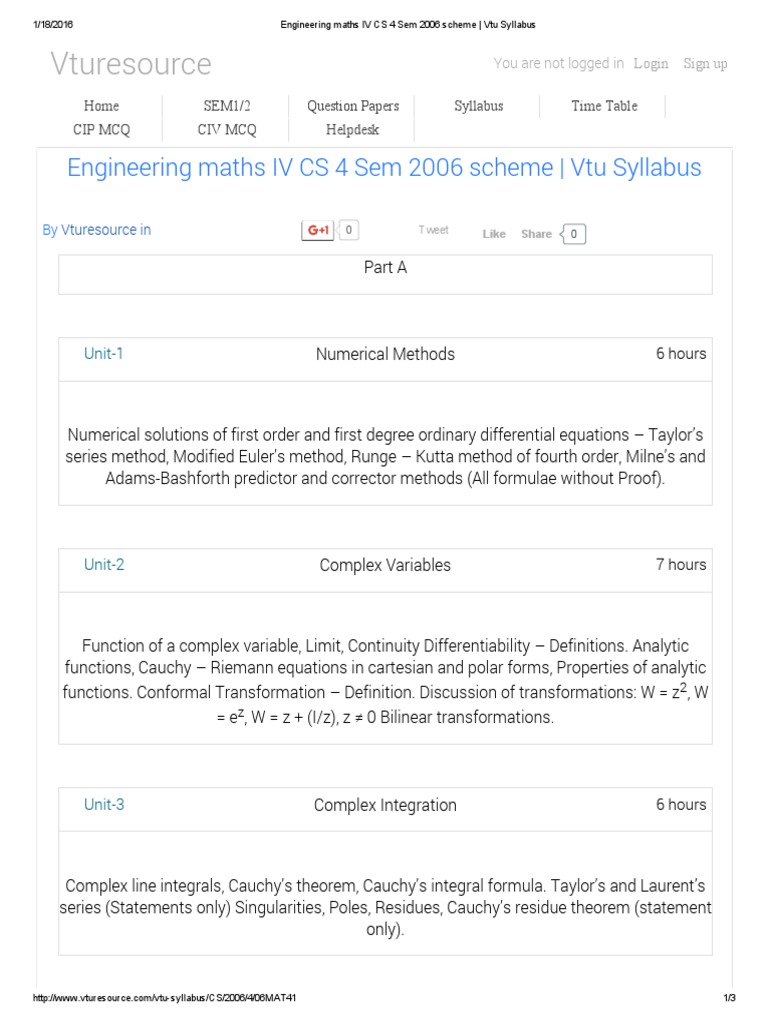Navigate to CIP MCQ

coord(101,130)
